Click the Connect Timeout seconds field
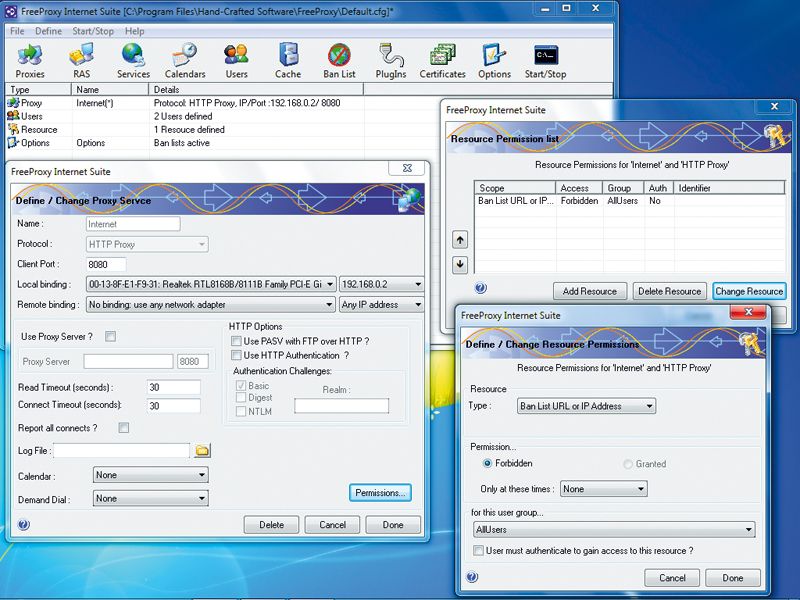The image size is (800, 600). point(173,406)
